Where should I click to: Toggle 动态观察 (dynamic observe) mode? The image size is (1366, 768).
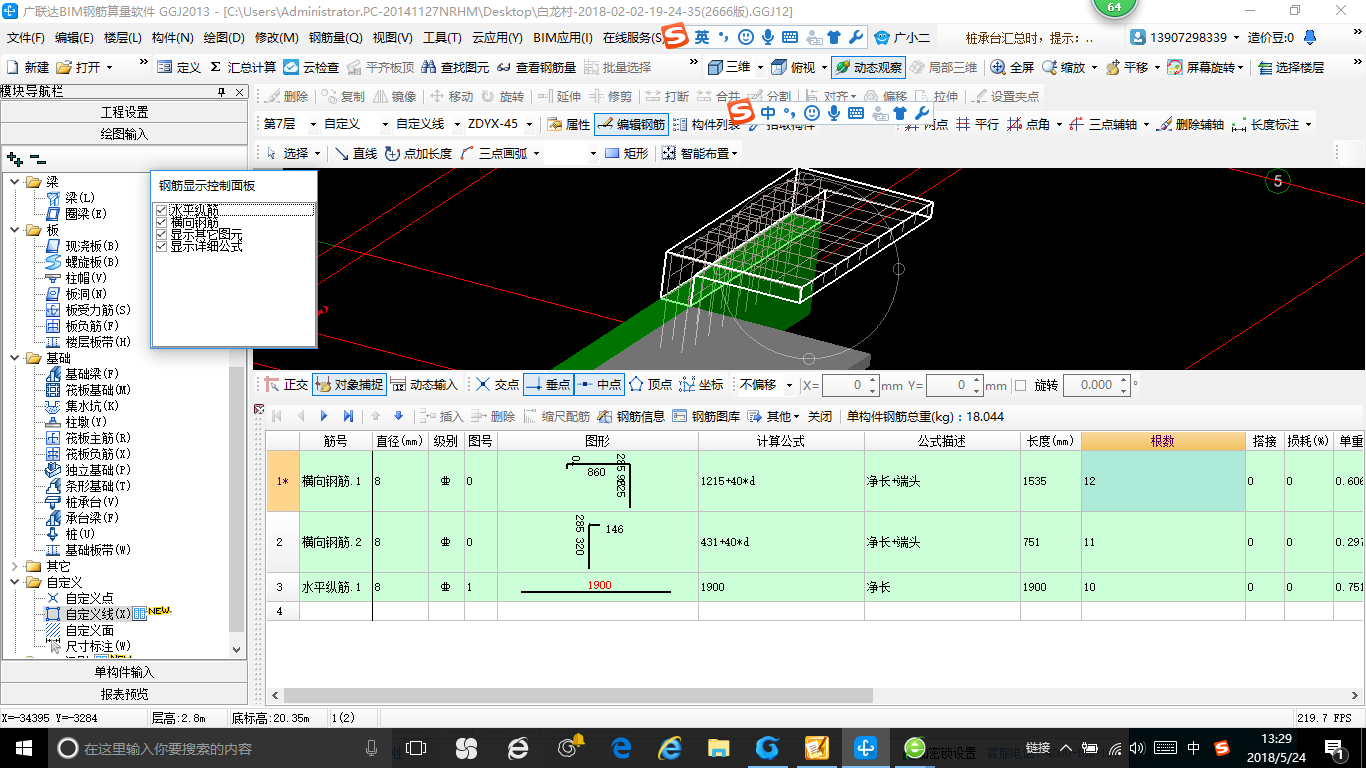point(868,68)
